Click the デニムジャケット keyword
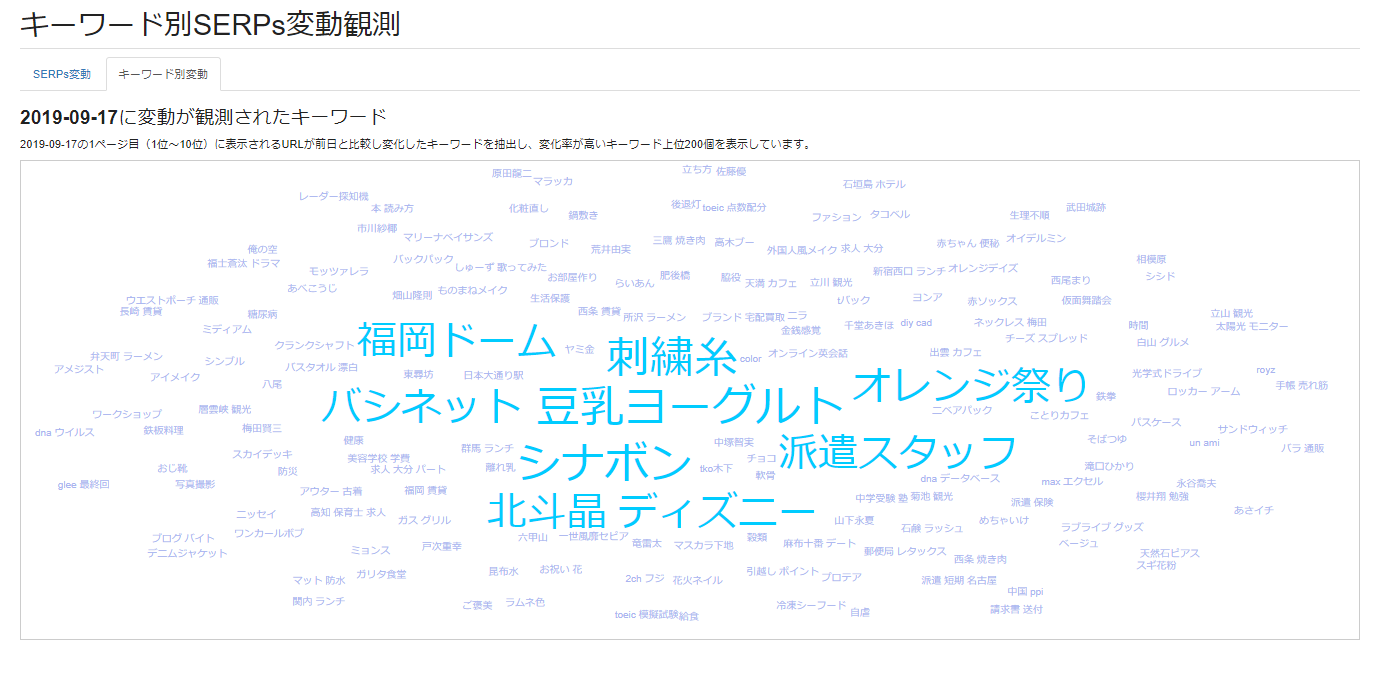This screenshot has width=1381, height=681. 187,553
